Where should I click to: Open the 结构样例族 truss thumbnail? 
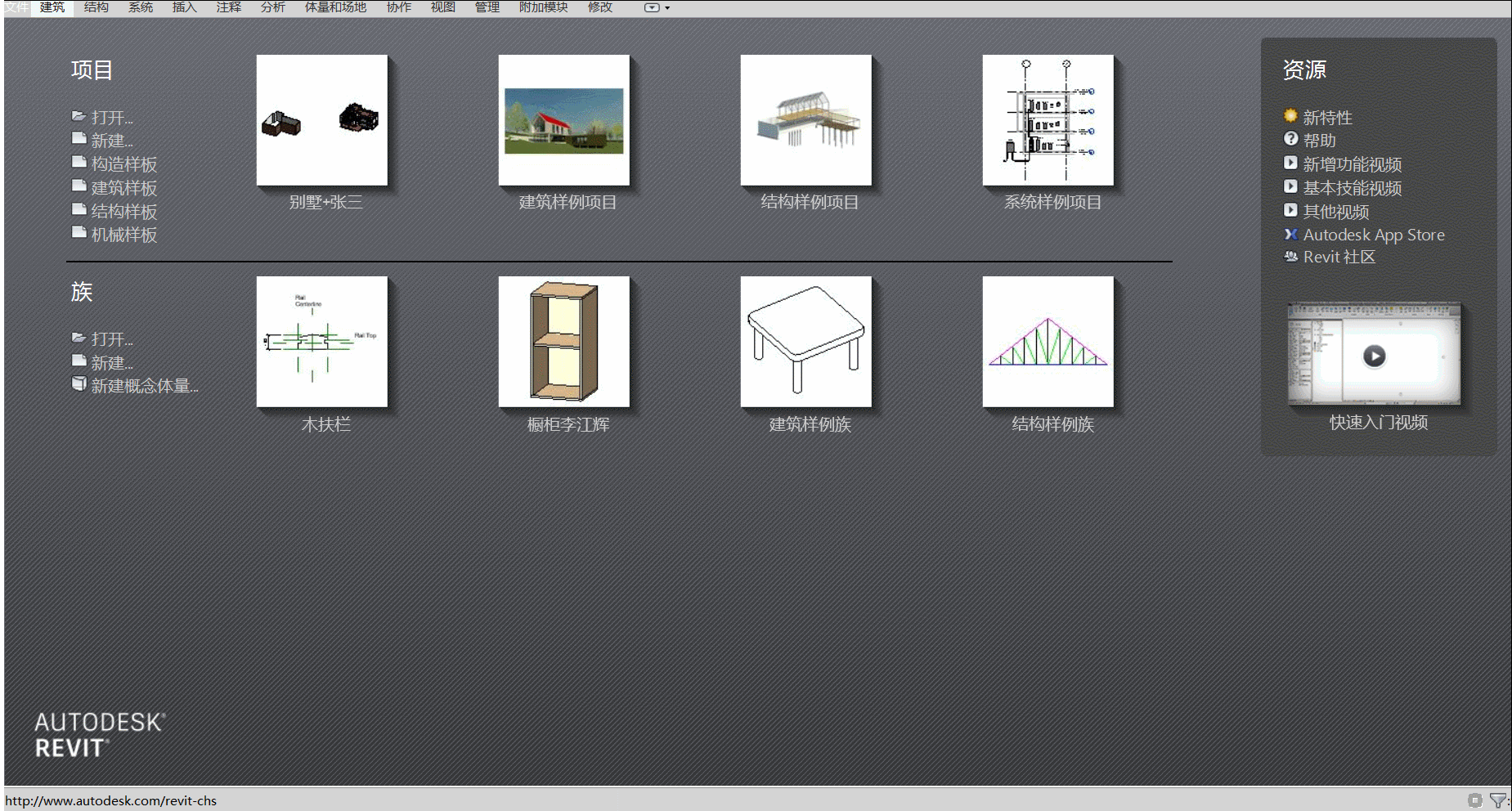pos(1048,342)
